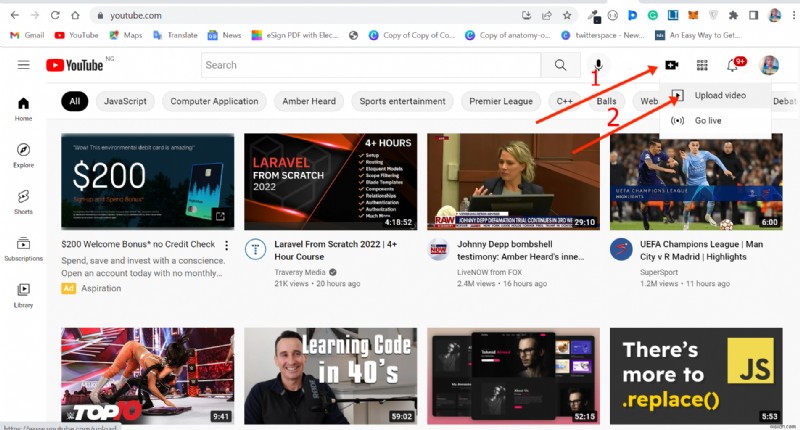Image resolution: width=800 pixels, height=430 pixels.
Task: Click the LiveNOW from FOX channel avatar
Action: [x=438, y=249]
